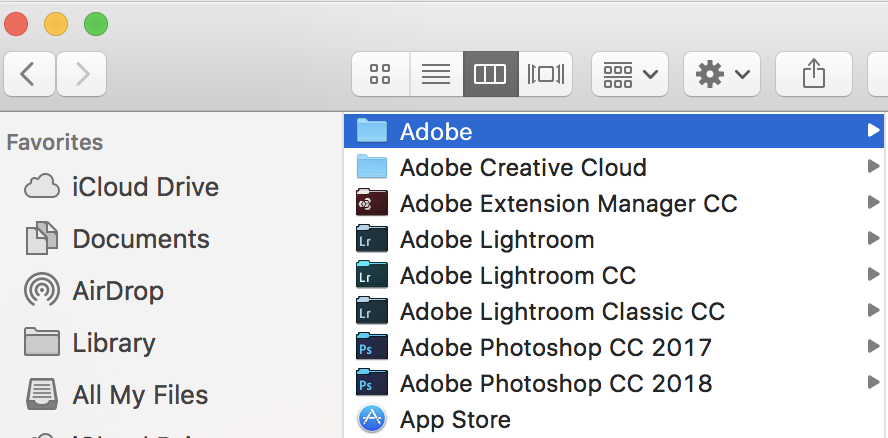This screenshot has height=438, width=888.
Task: Expand Adobe Photoshop CC 2017 arrow
Action: [x=873, y=347]
